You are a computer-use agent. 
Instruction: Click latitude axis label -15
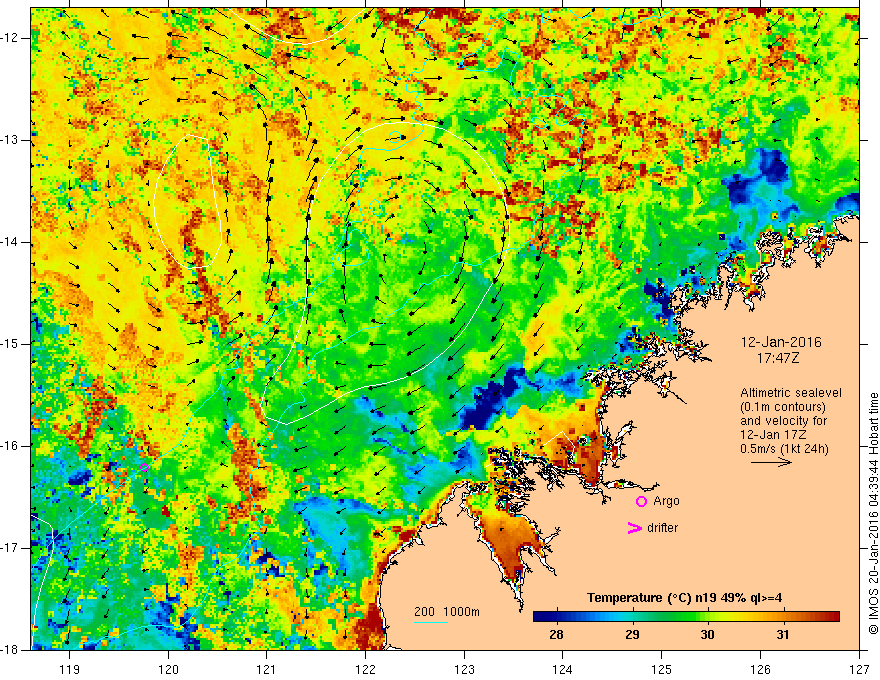pos(10,344)
